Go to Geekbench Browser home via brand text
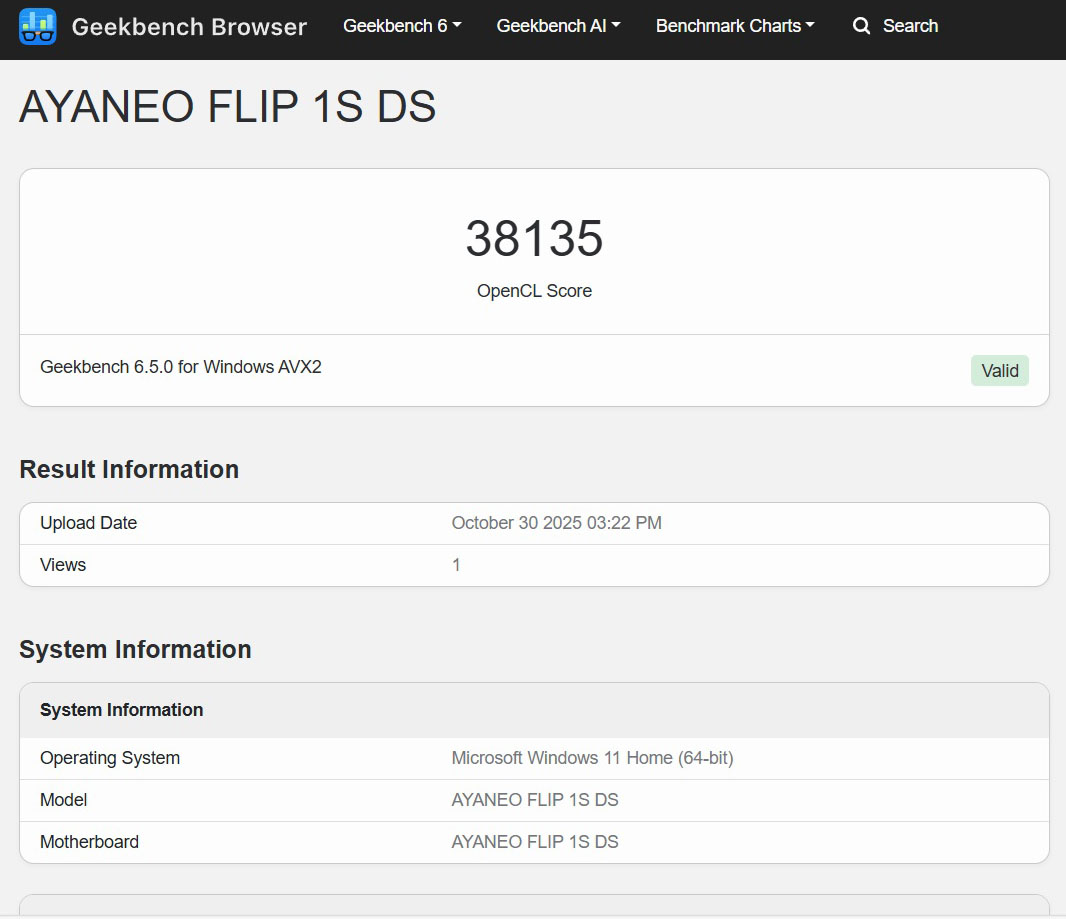This screenshot has width=1066, height=919. (189, 27)
